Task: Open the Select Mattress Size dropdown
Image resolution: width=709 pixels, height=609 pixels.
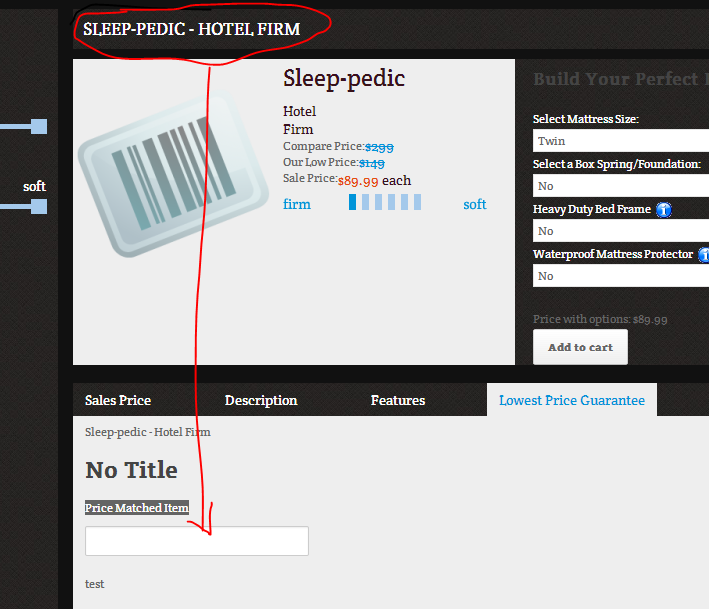Action: coord(621,141)
